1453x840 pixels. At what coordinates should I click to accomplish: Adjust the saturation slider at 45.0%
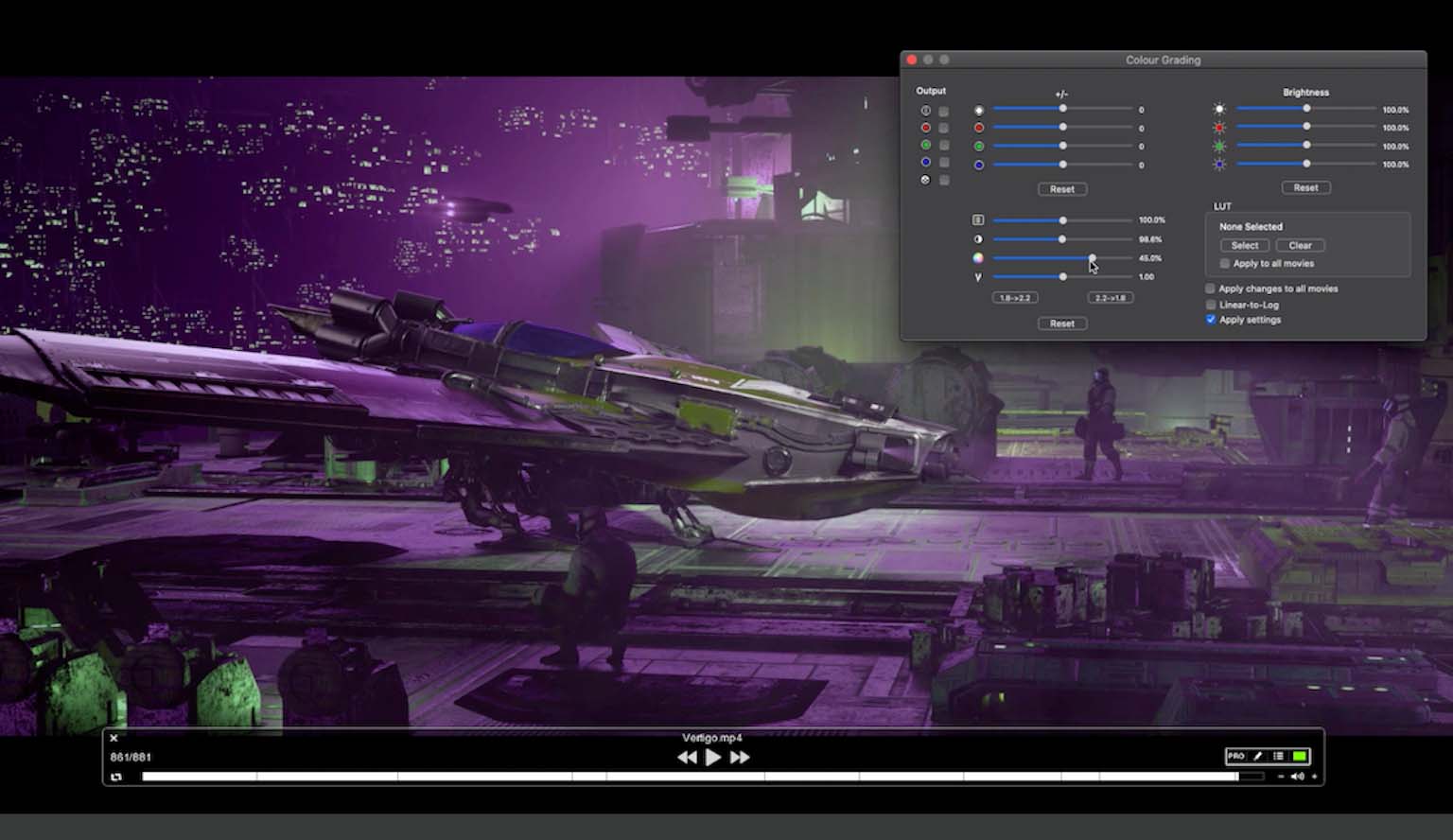1062,257
